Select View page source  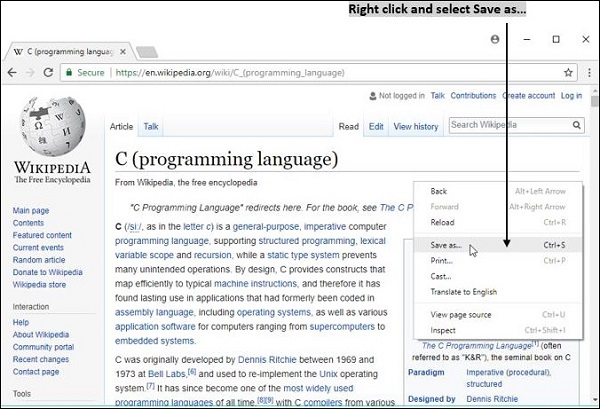[498, 315]
